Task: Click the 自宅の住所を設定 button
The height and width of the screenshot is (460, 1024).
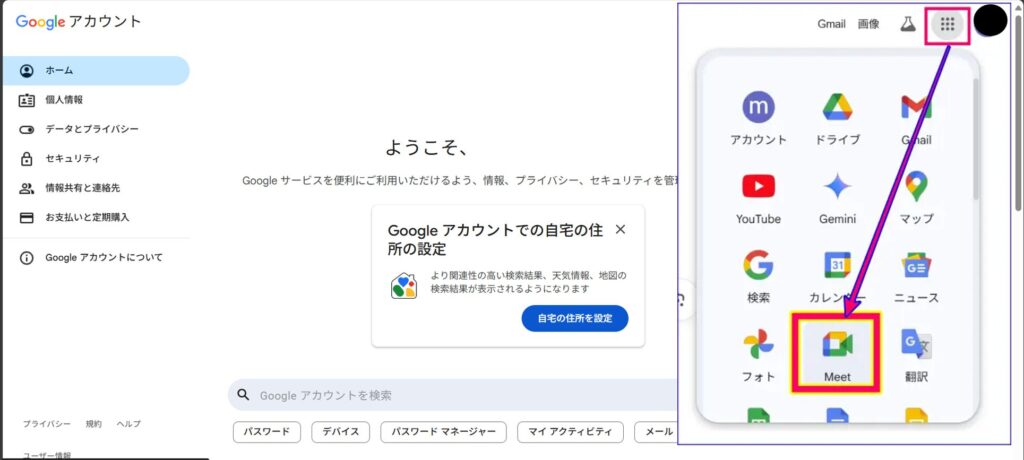Action: point(574,319)
